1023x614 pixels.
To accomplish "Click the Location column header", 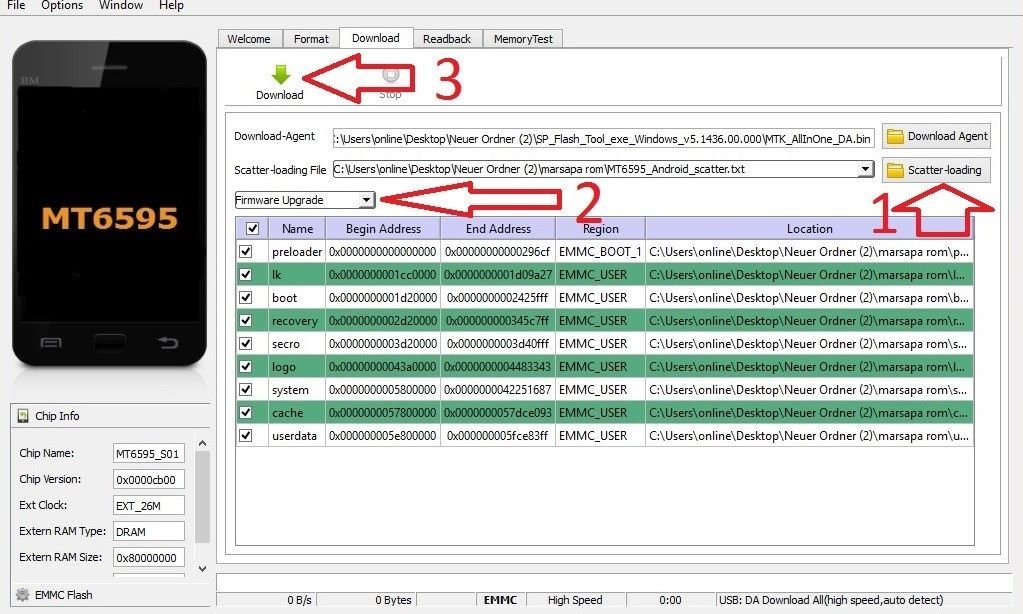I will click(x=810, y=228).
